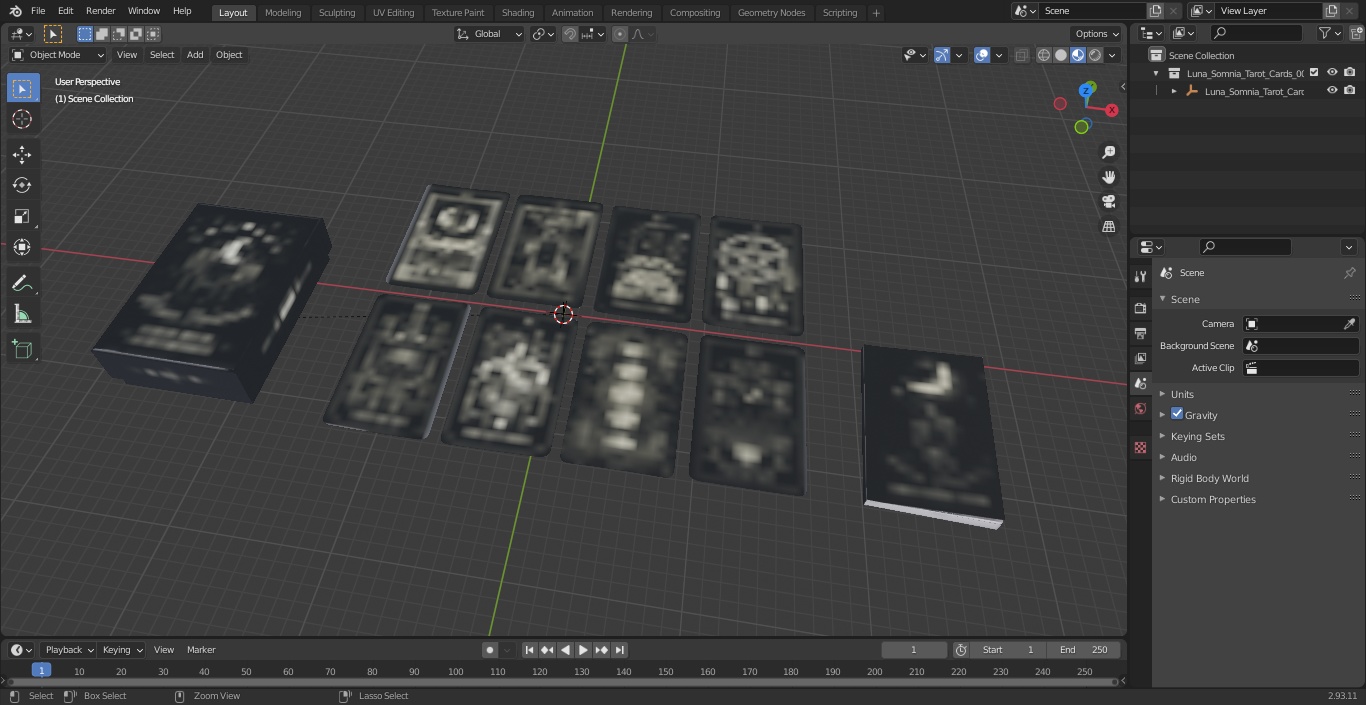The height and width of the screenshot is (705, 1366).
Task: Open the Render menu
Action: pyautogui.click(x=100, y=11)
